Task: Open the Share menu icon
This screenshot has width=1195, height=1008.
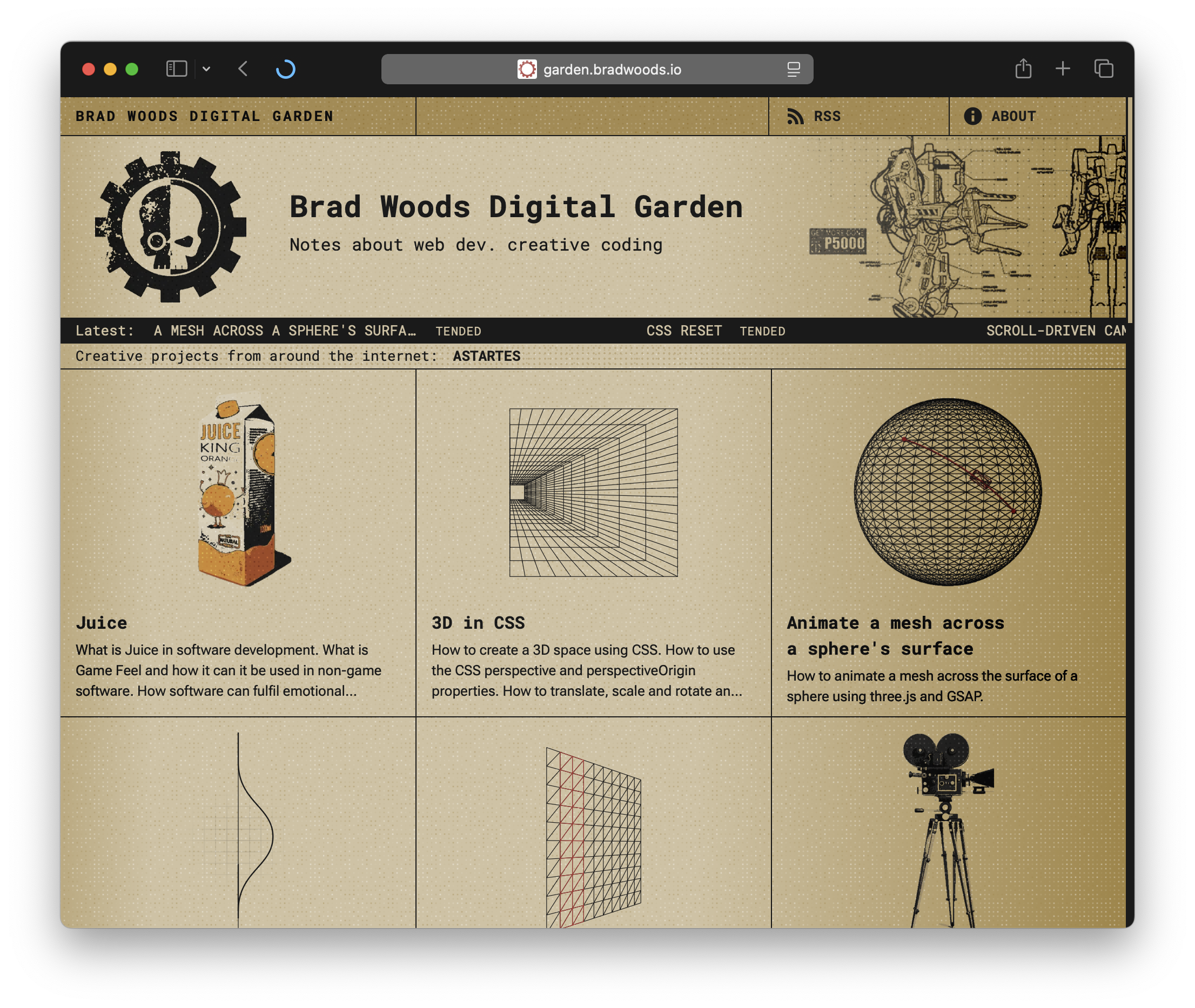Action: tap(1023, 68)
